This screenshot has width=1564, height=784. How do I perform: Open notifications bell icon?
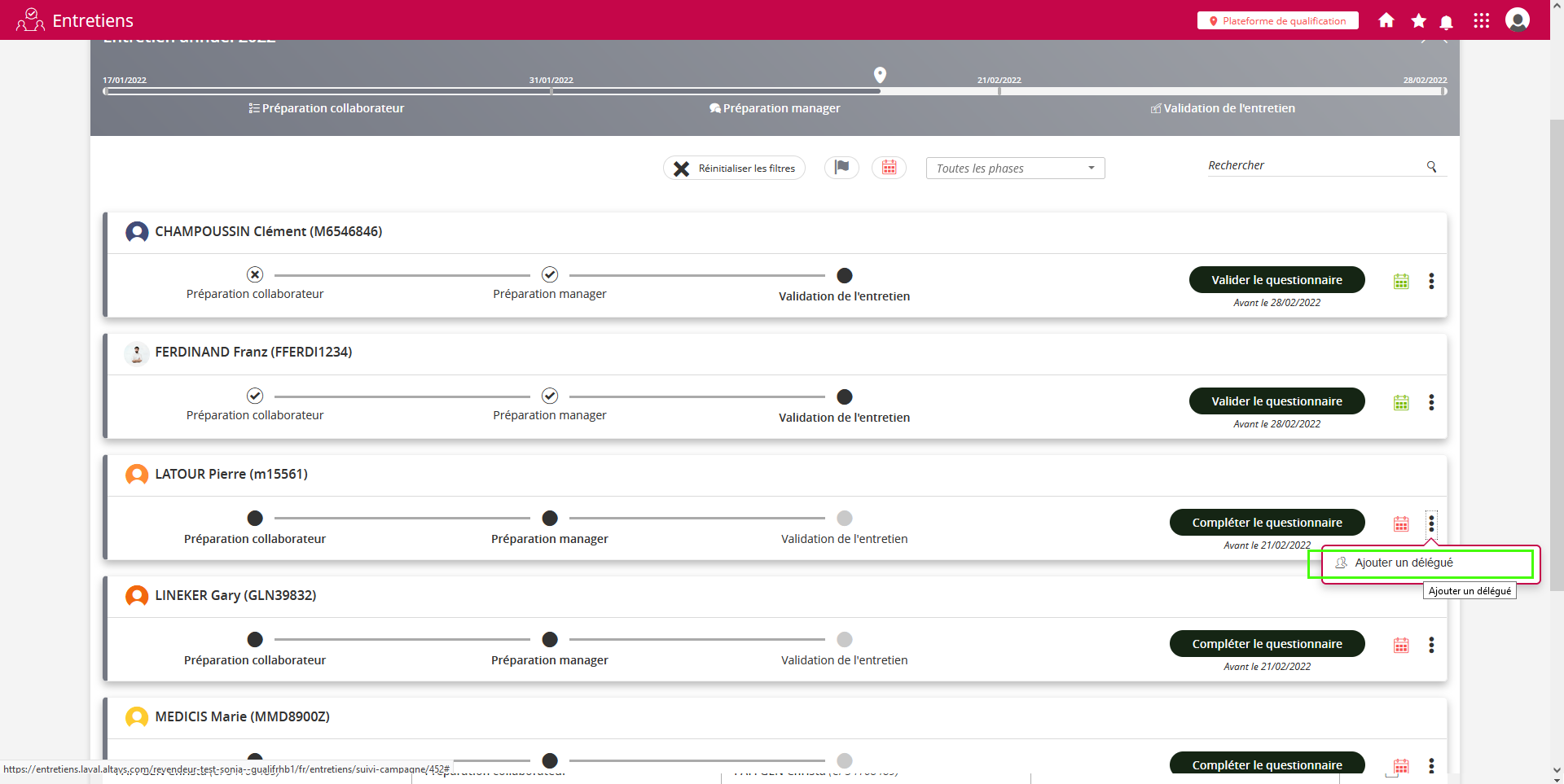click(1447, 21)
